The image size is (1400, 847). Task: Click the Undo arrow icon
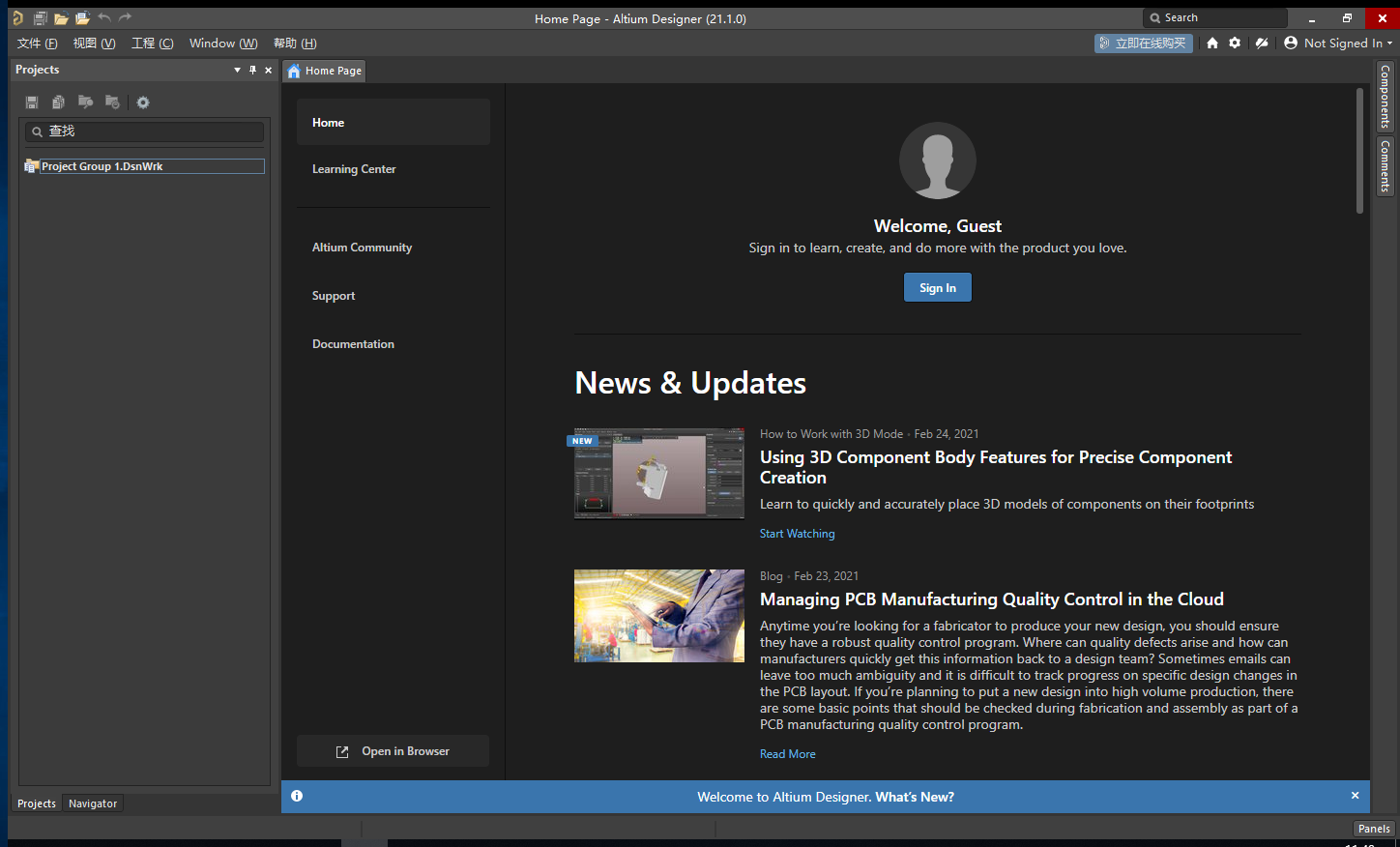(x=104, y=17)
